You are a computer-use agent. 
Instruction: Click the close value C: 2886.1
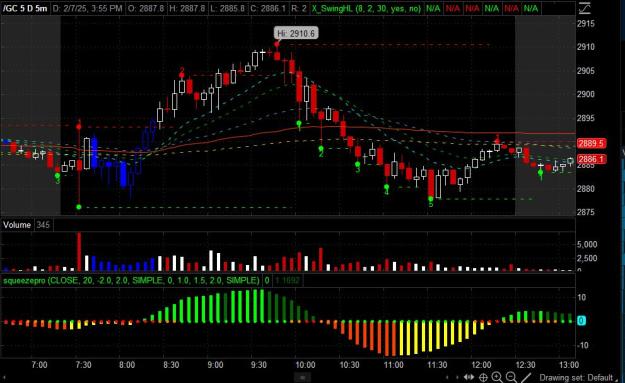pyautogui.click(x=268, y=8)
